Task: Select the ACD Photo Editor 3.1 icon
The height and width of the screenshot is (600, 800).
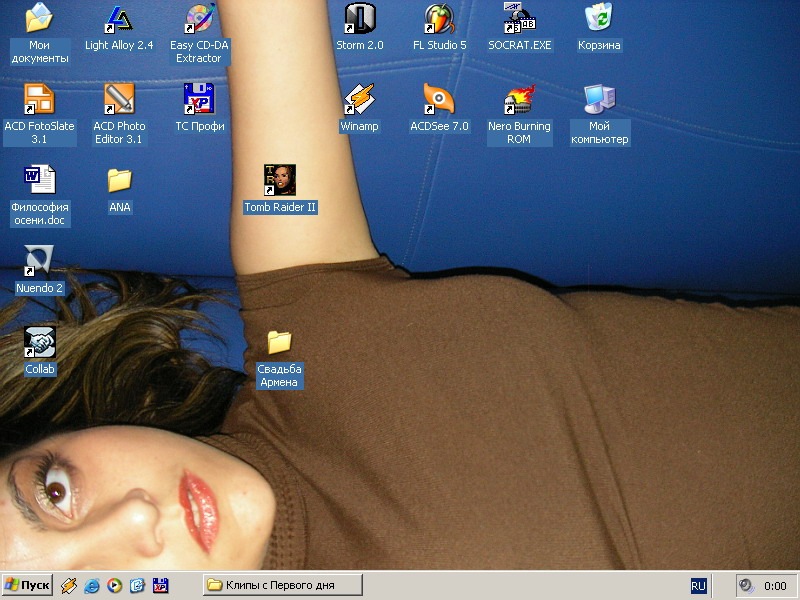Action: 119,100
